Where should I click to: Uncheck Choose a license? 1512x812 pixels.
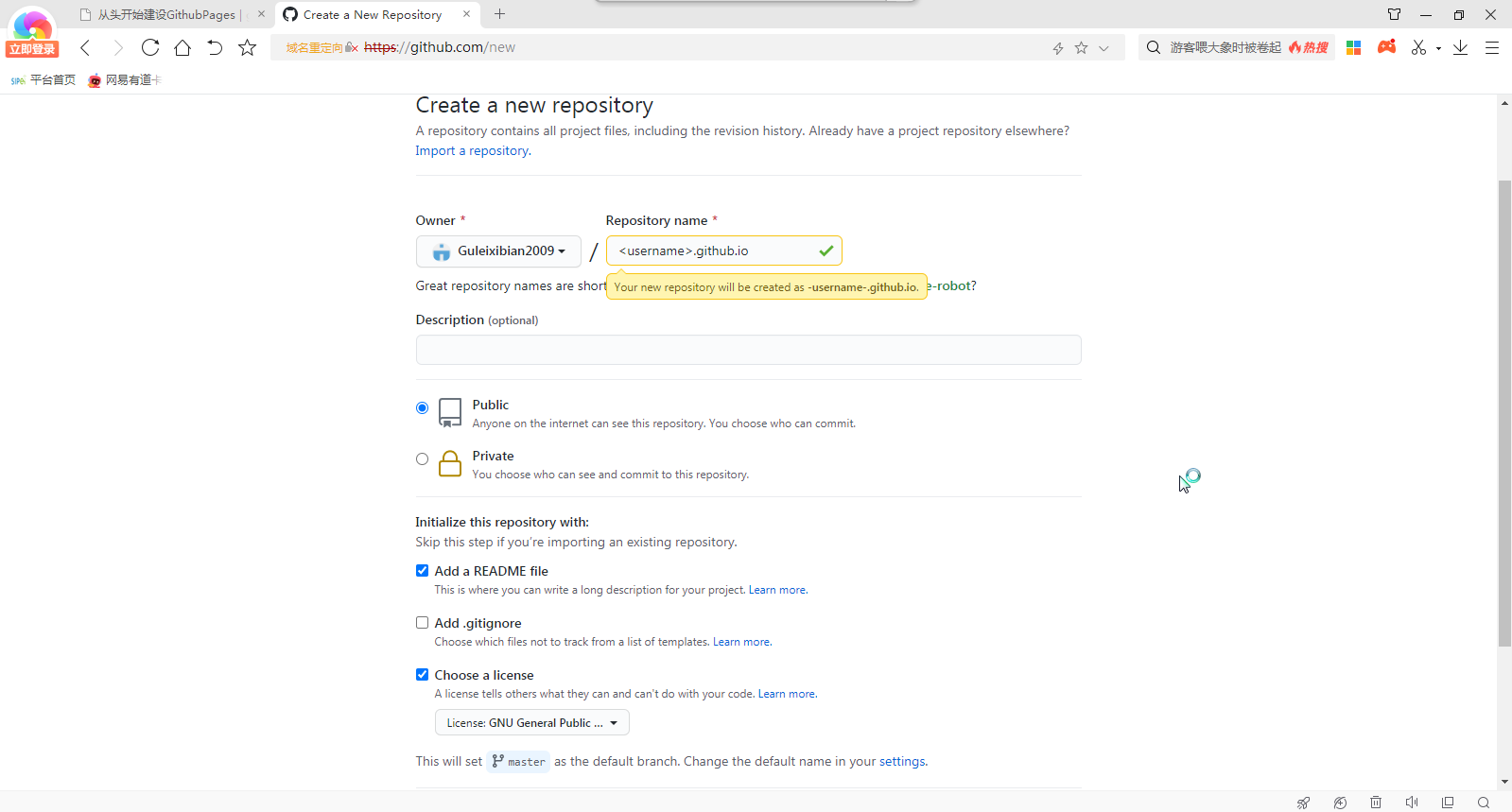pos(422,675)
